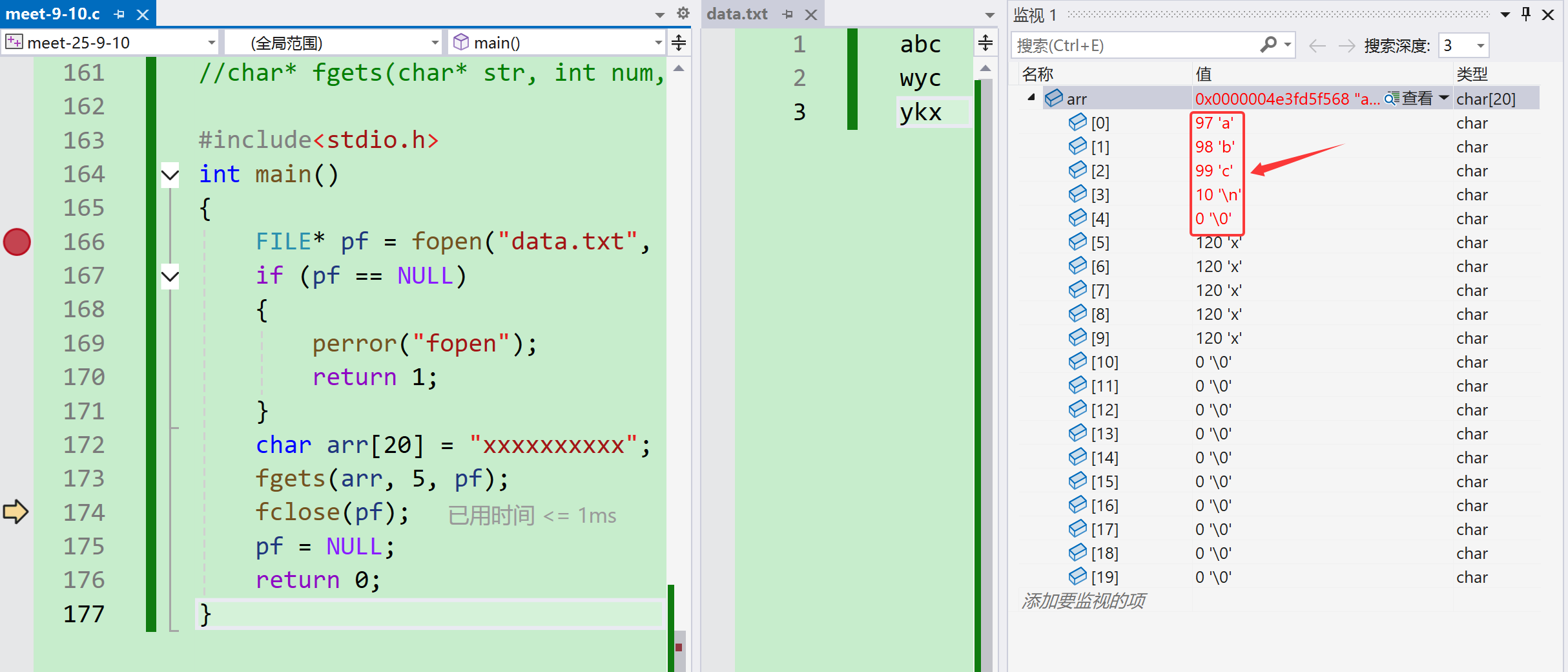Close the meet-9-10.c tab

pyautogui.click(x=143, y=14)
